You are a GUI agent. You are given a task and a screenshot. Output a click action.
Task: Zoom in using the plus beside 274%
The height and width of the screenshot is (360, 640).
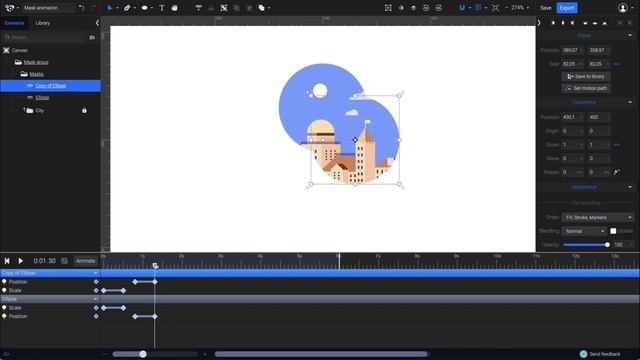pyautogui.click(x=528, y=8)
